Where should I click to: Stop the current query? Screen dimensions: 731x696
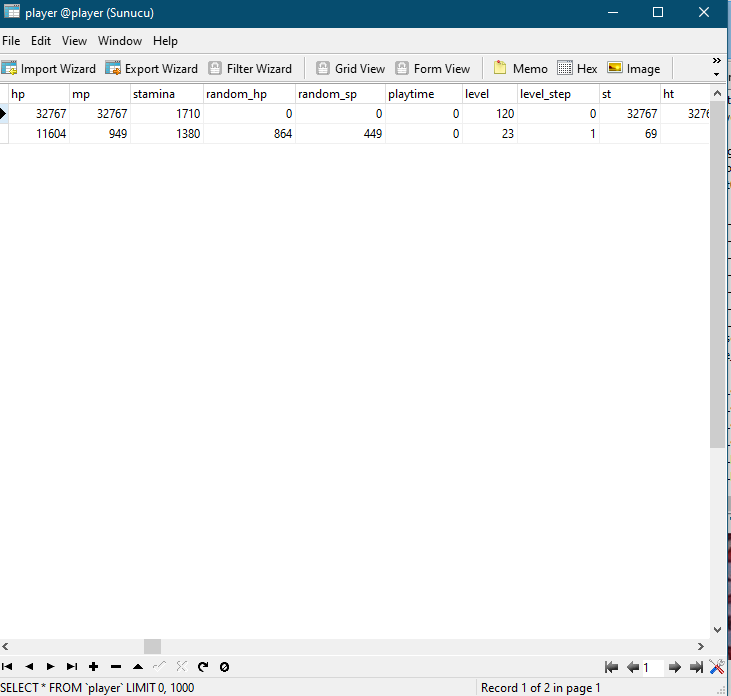tap(224, 667)
